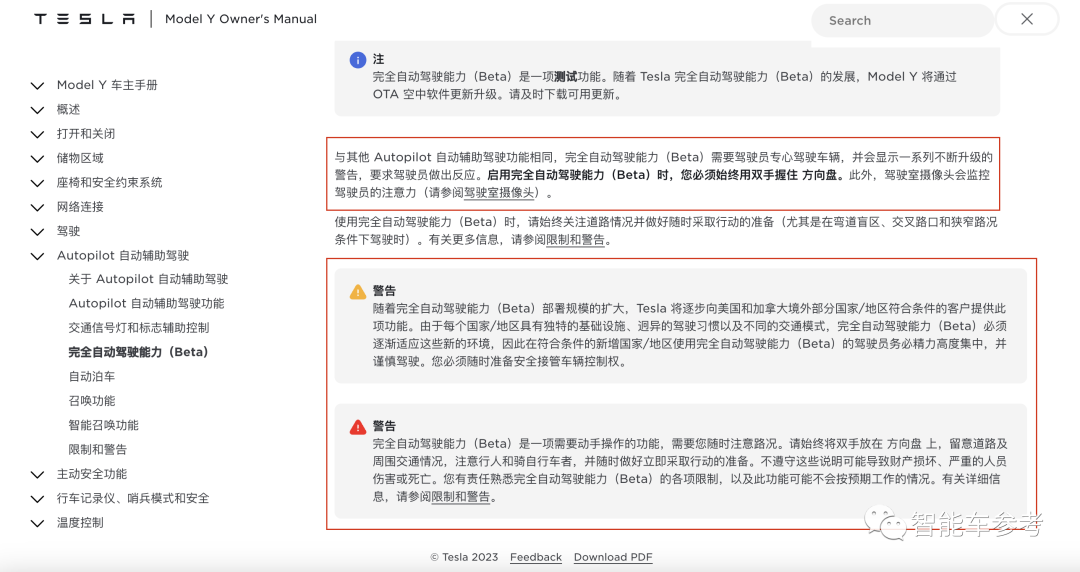
Task: Click the red warning triangle icon
Action: point(357,427)
